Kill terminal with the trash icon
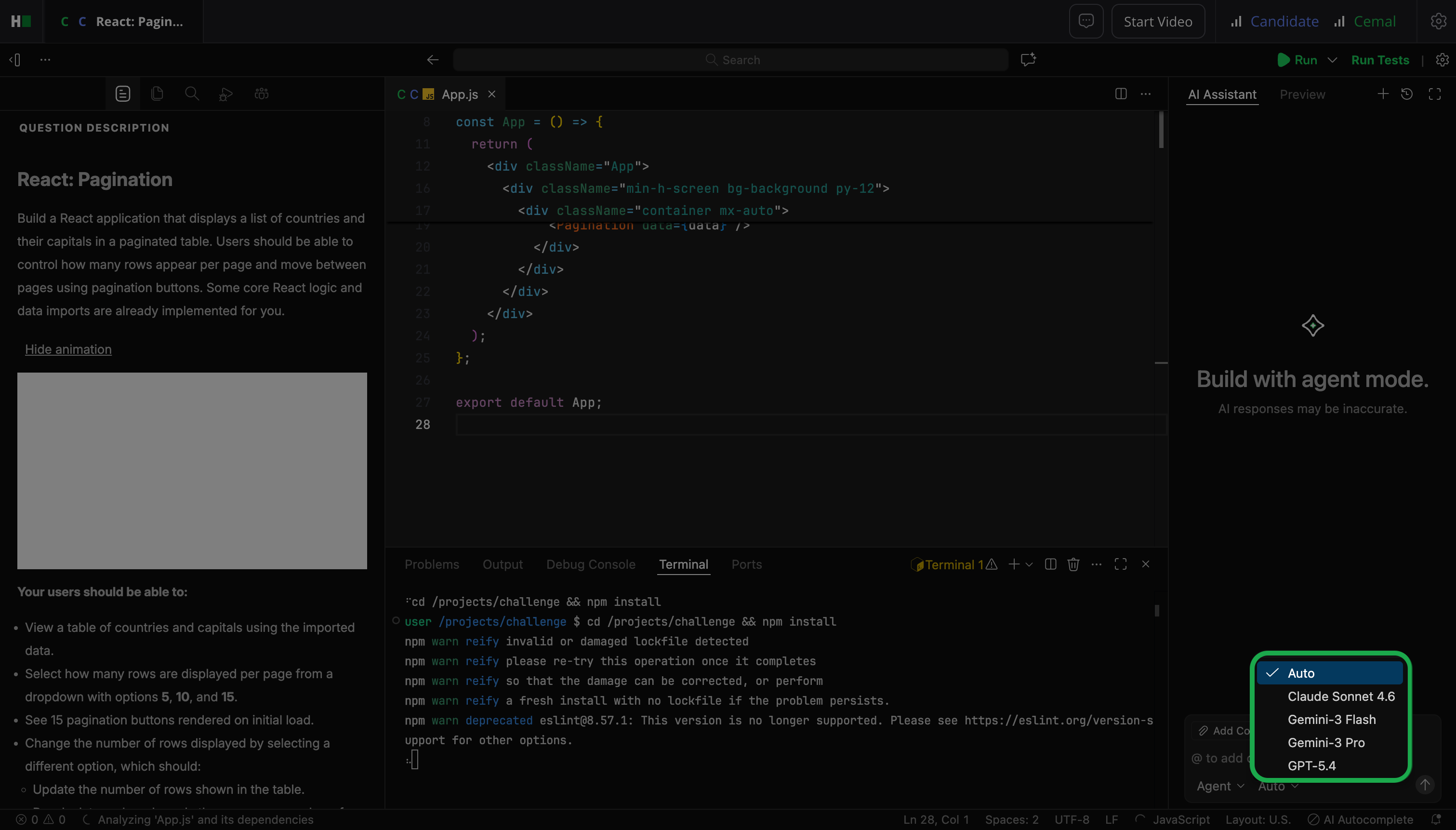The image size is (1456, 830). coord(1073,564)
